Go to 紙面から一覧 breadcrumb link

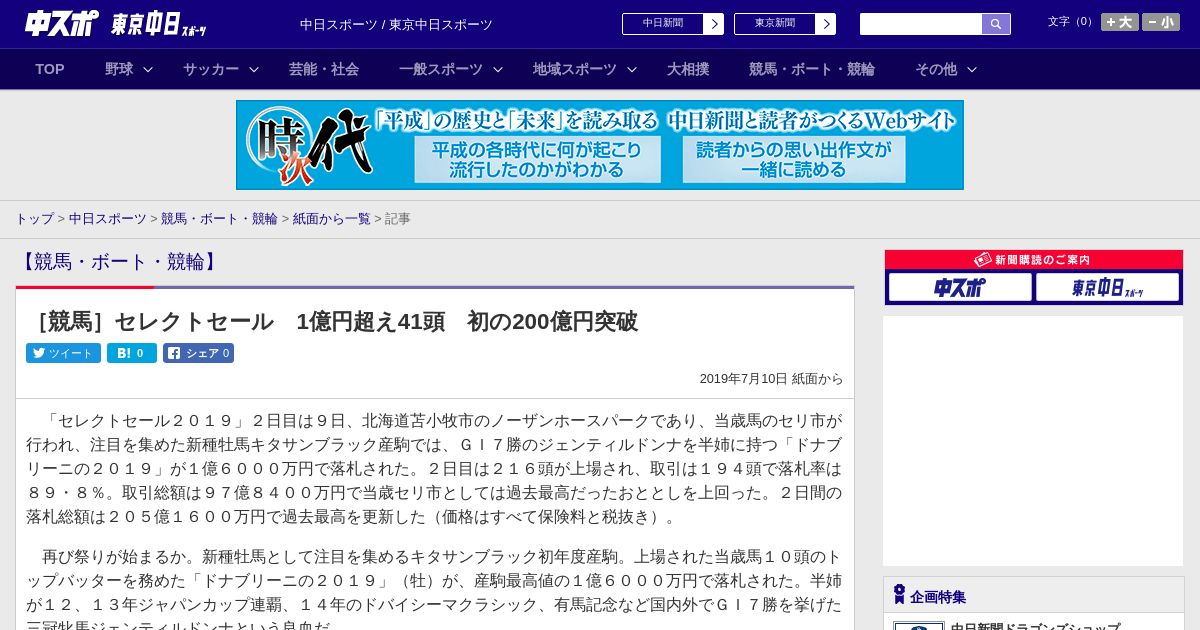pyautogui.click(x=332, y=218)
